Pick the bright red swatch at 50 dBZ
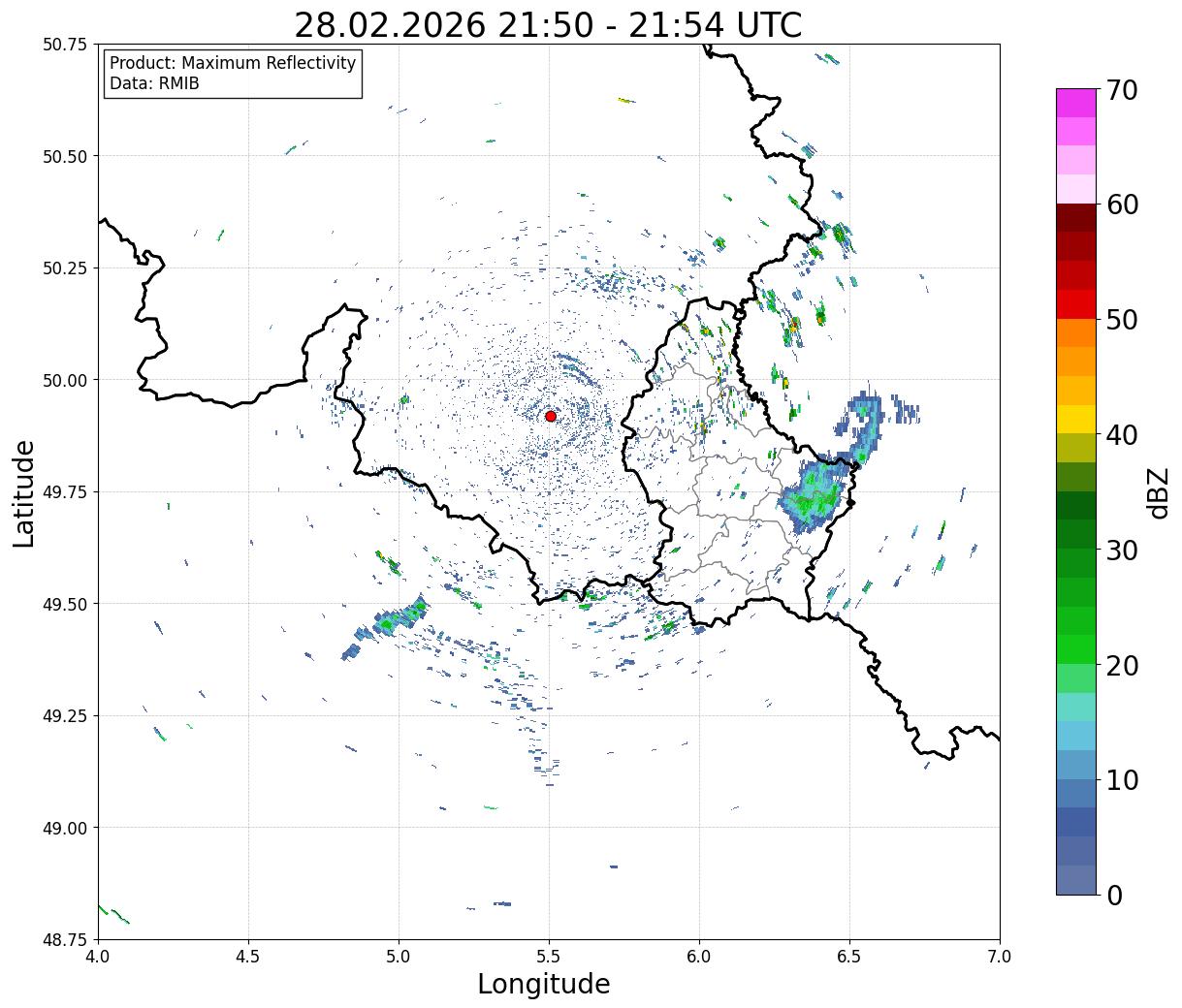Viewport: 1182px width, 1008px height. [x=1076, y=303]
